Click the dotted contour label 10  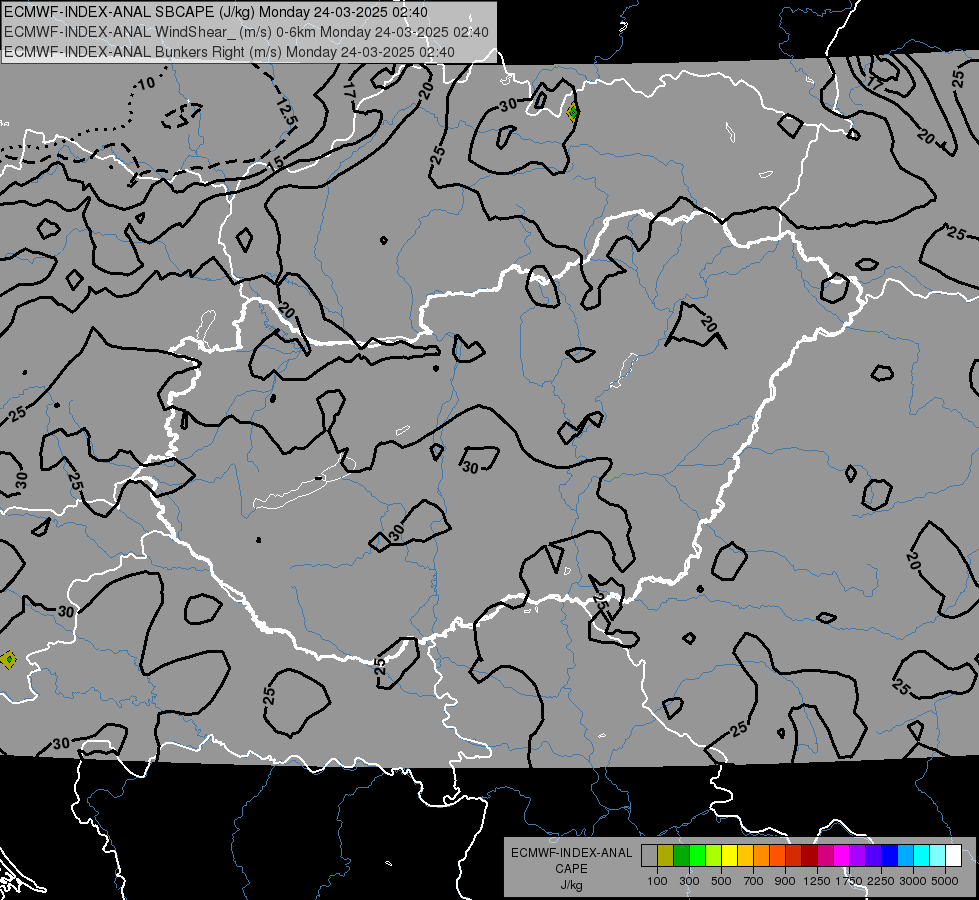coord(146,84)
